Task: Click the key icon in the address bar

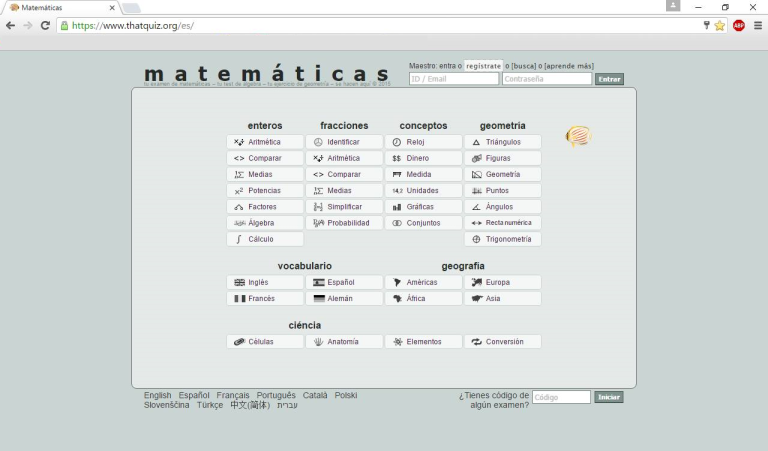Action: [x=706, y=25]
